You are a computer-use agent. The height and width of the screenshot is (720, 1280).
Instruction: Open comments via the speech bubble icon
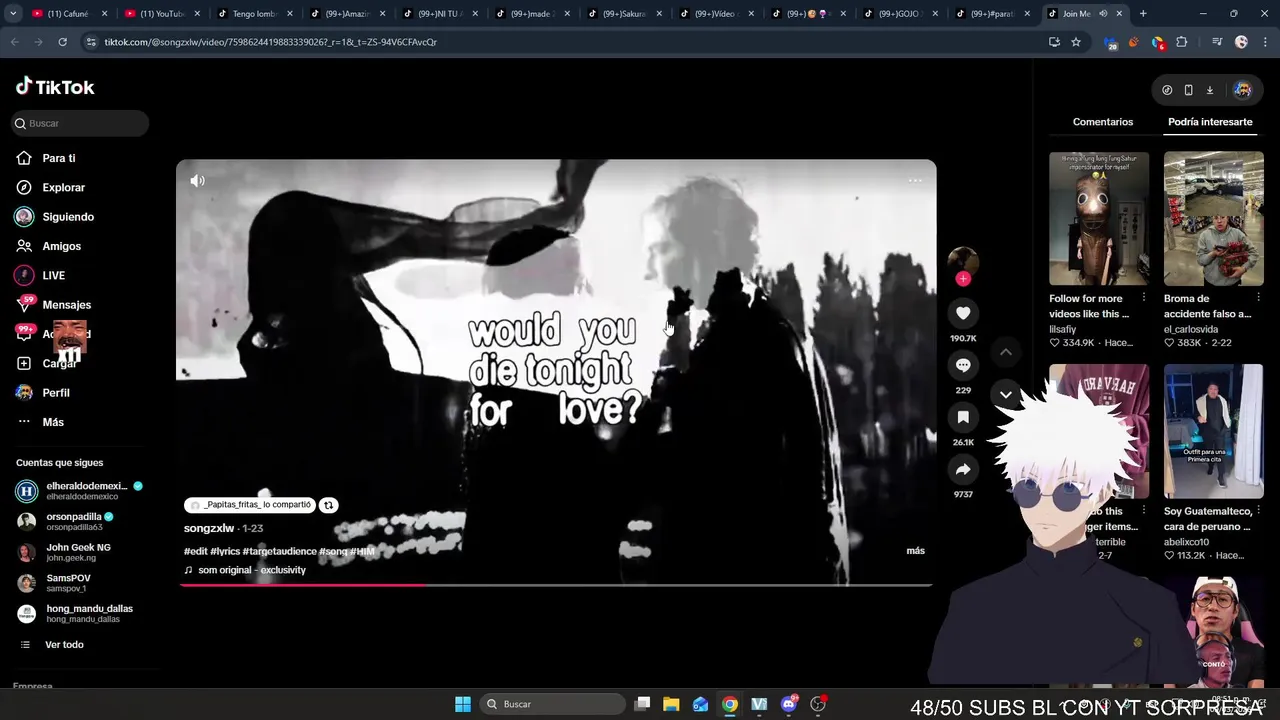963,365
